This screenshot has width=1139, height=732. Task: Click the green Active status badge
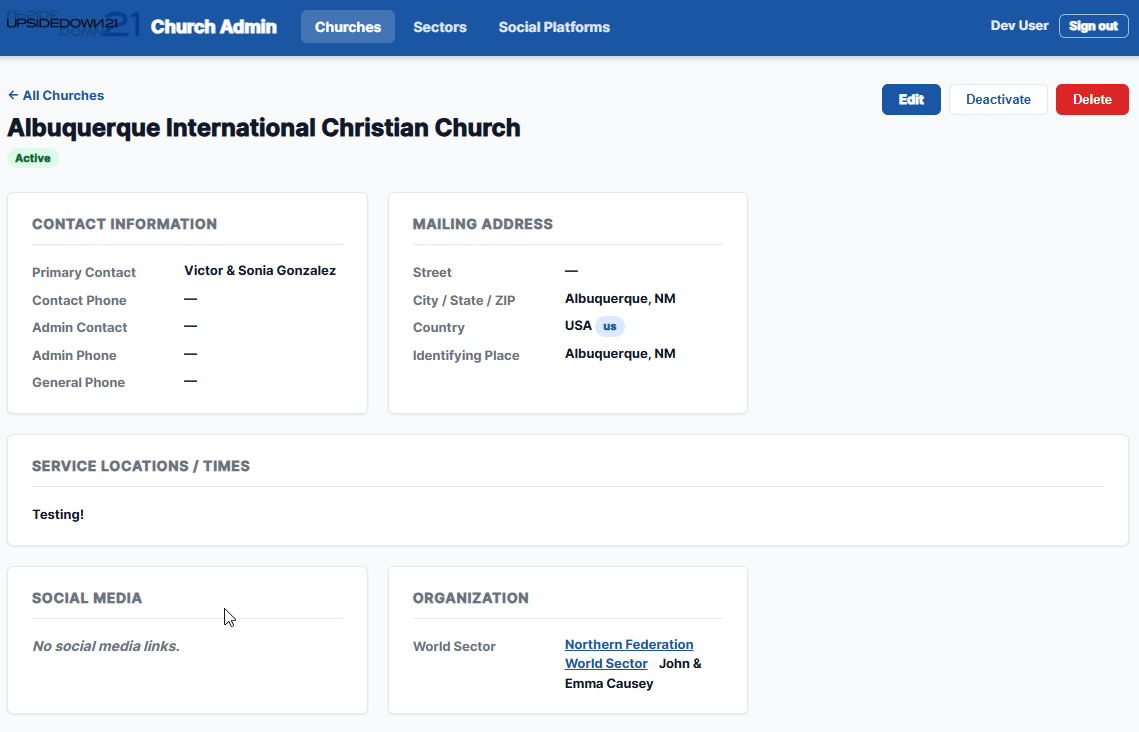33,158
